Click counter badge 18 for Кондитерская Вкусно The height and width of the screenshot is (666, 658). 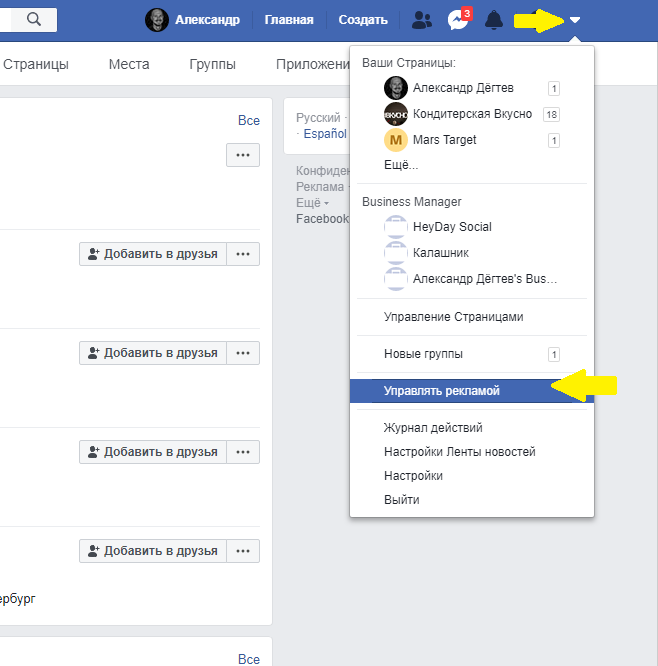[x=551, y=114]
